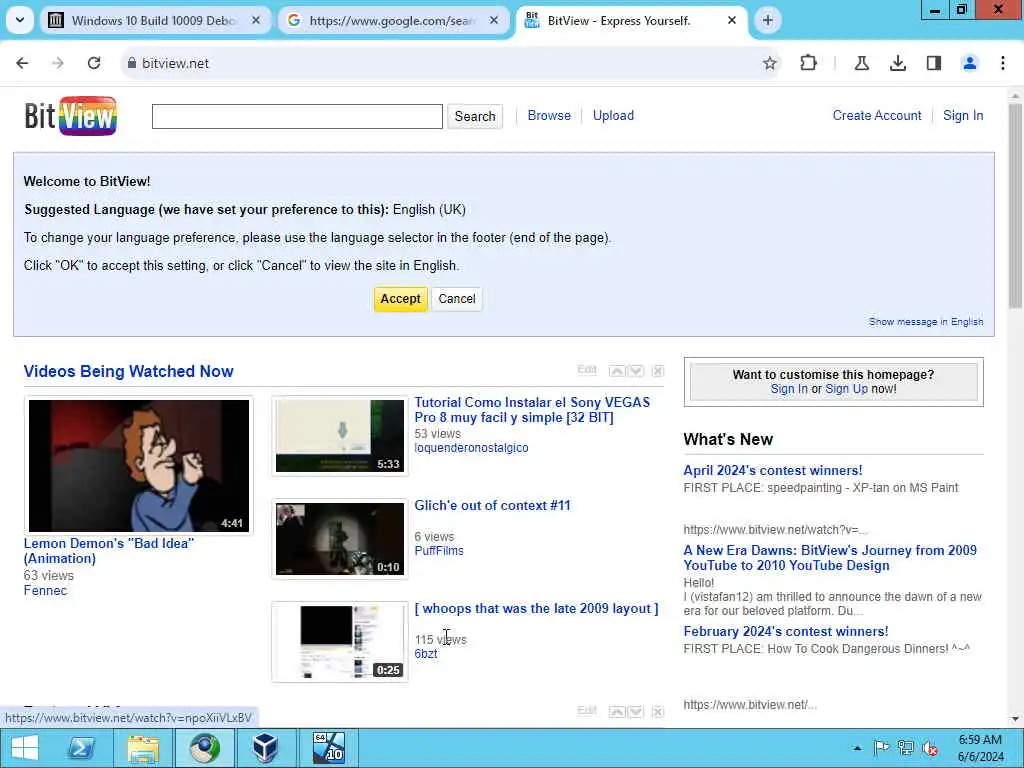Screen dimensions: 1024x768
Task: Open the browser extensions puzzle icon
Action: click(808, 63)
